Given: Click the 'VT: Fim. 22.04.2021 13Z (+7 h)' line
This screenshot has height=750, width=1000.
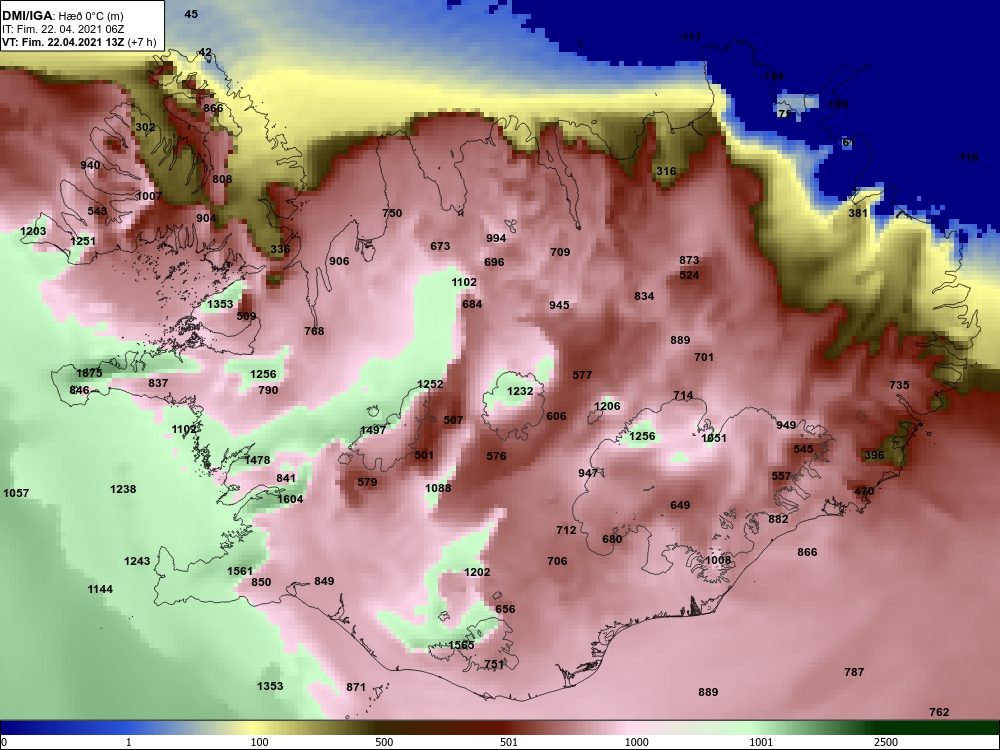Looking at the screenshot, I should tap(78, 42).
